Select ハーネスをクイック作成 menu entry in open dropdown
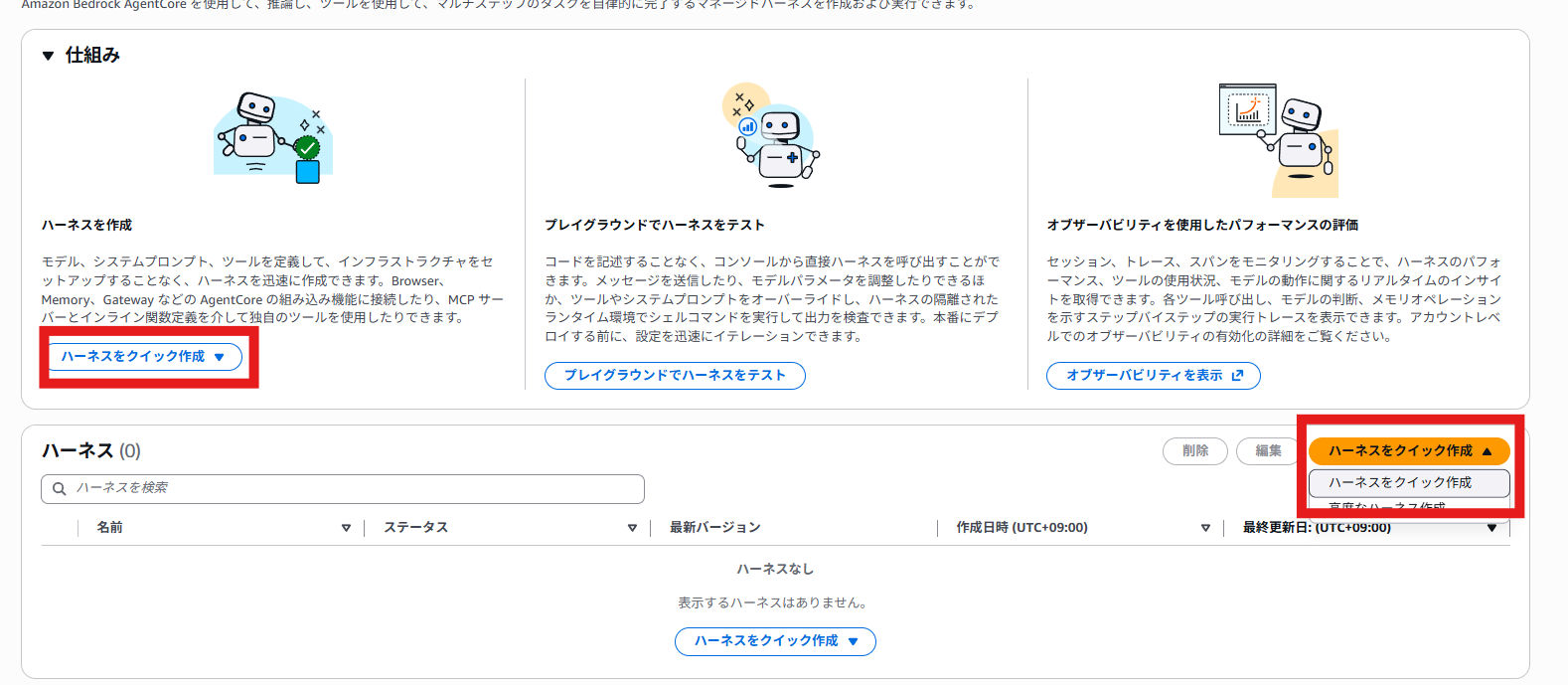Viewport: 1568px width, 685px height. (1409, 482)
